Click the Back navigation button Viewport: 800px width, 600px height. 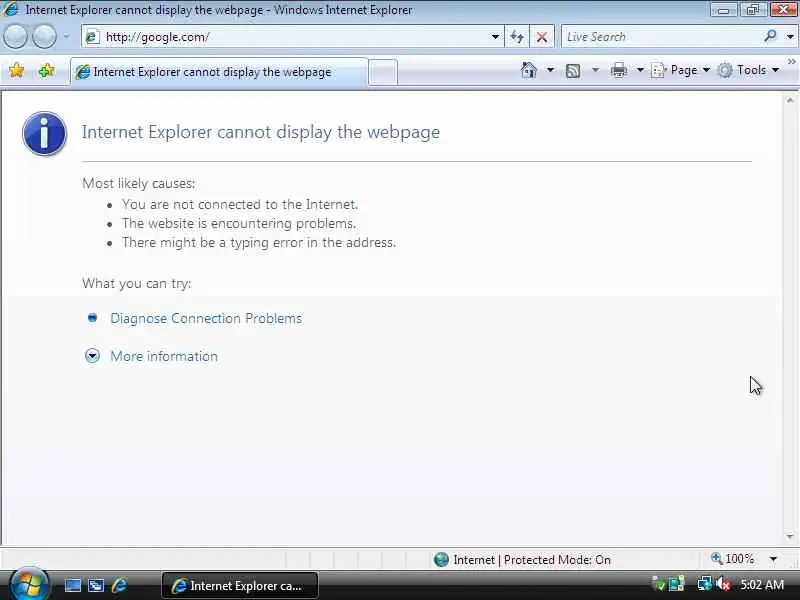point(15,37)
